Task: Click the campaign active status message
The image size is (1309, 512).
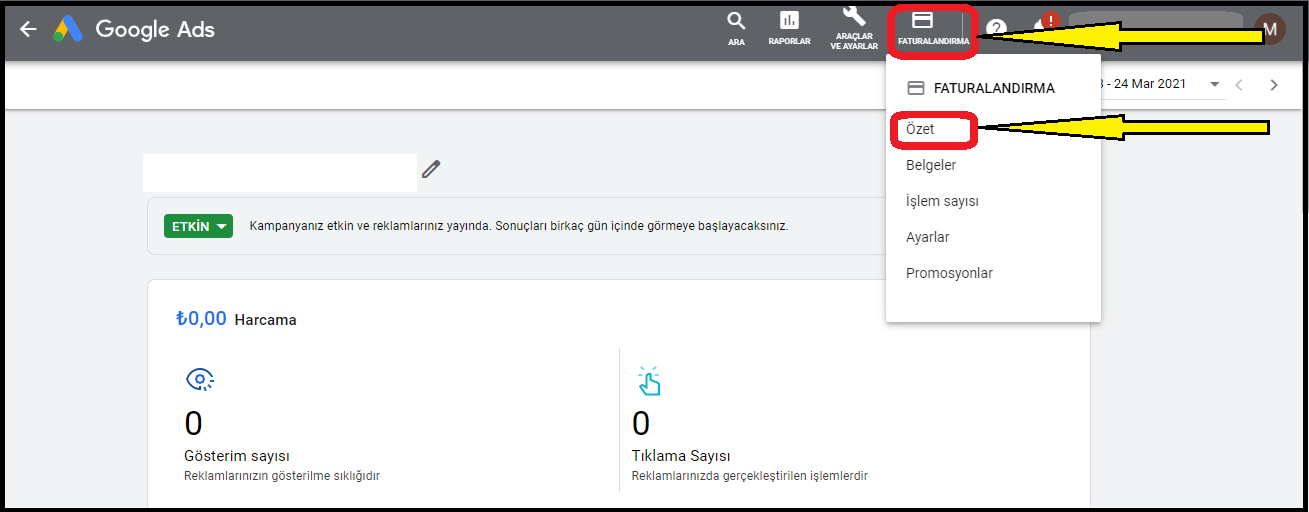Action: point(518,226)
